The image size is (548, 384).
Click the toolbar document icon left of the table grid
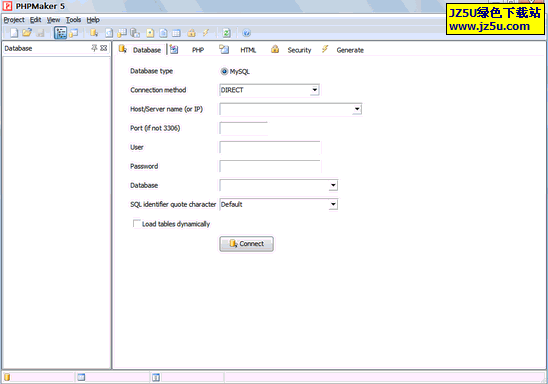point(163,33)
